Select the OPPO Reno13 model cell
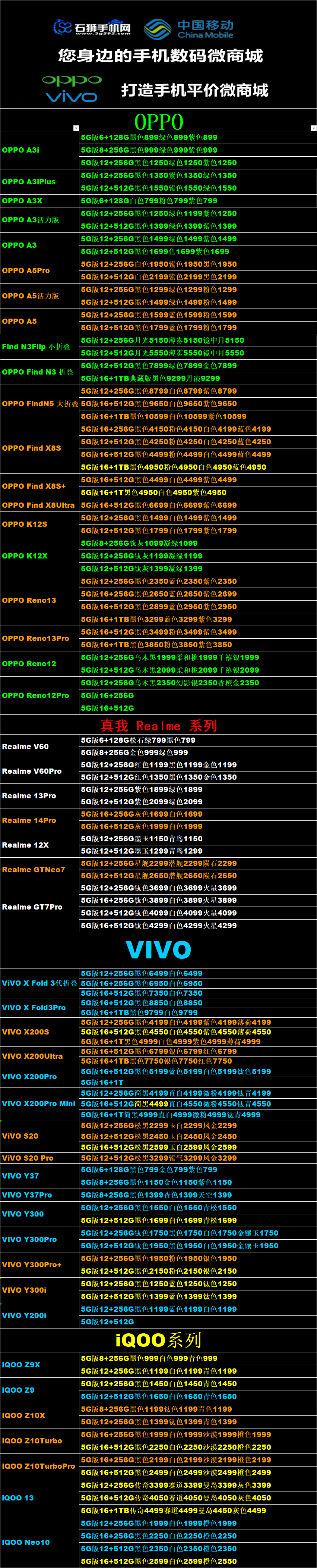Viewport: 317px width, 1568px height. (40, 600)
